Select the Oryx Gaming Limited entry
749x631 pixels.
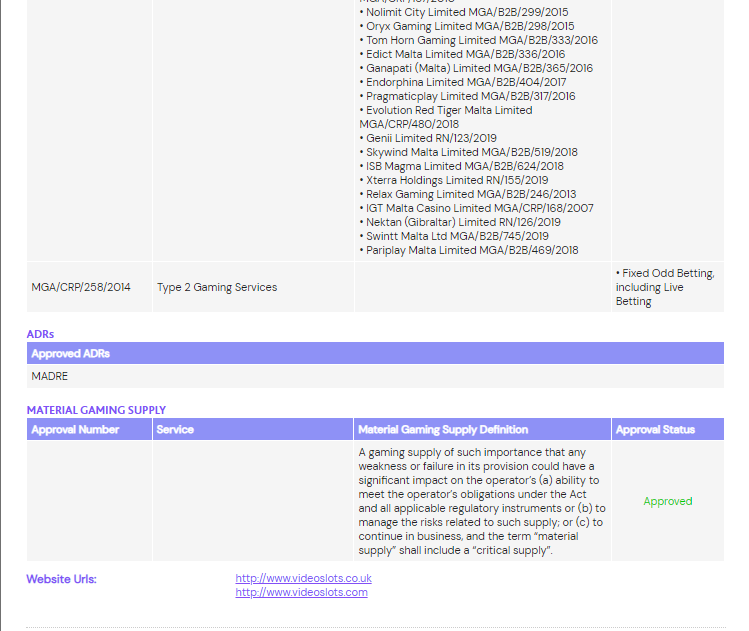tap(467, 26)
